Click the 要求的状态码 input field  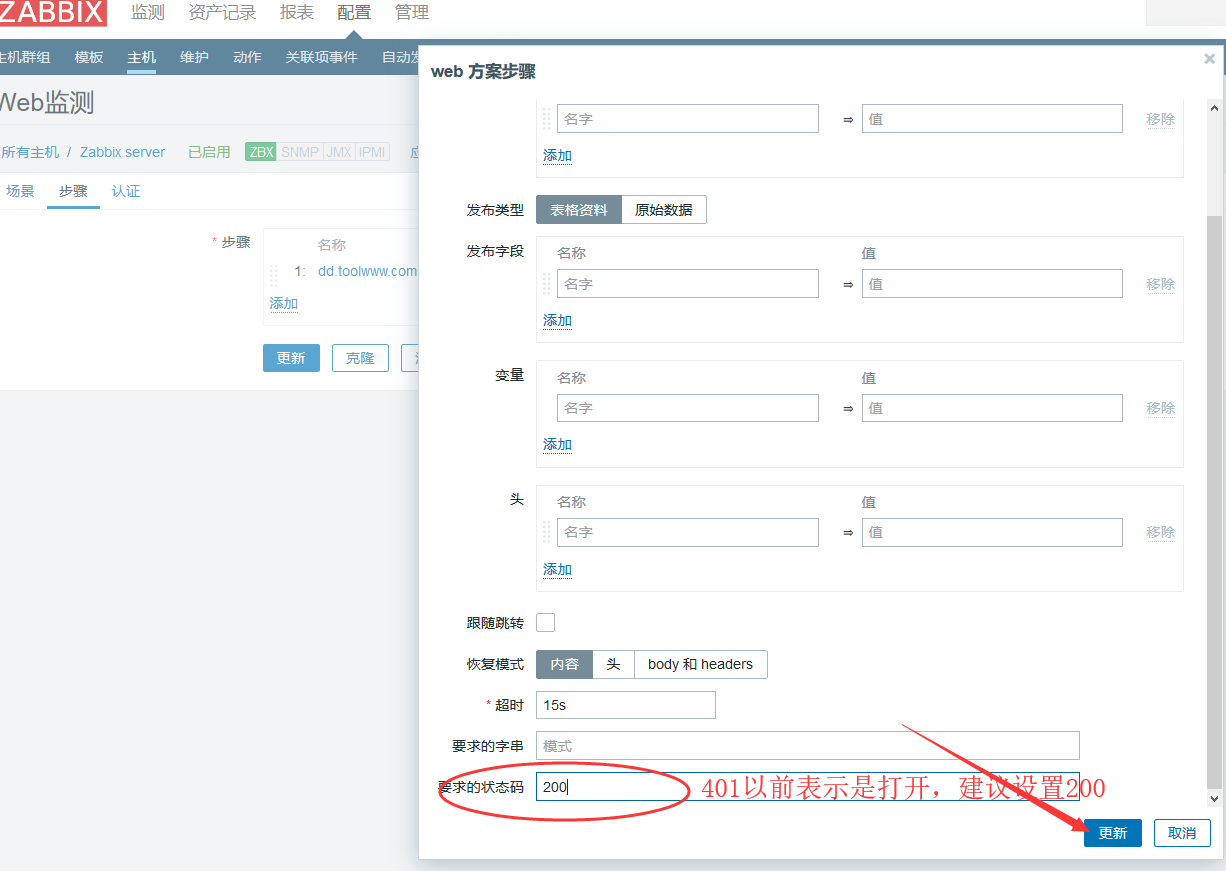pyautogui.click(x=808, y=787)
